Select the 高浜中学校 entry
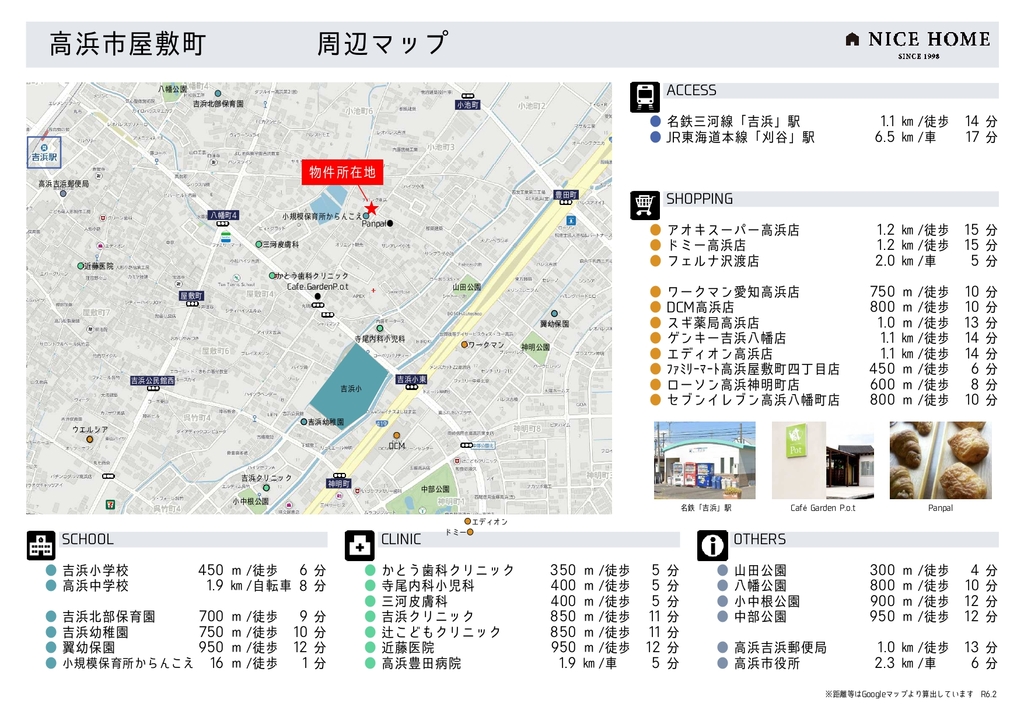This screenshot has width=1024, height=724. click(x=186, y=586)
